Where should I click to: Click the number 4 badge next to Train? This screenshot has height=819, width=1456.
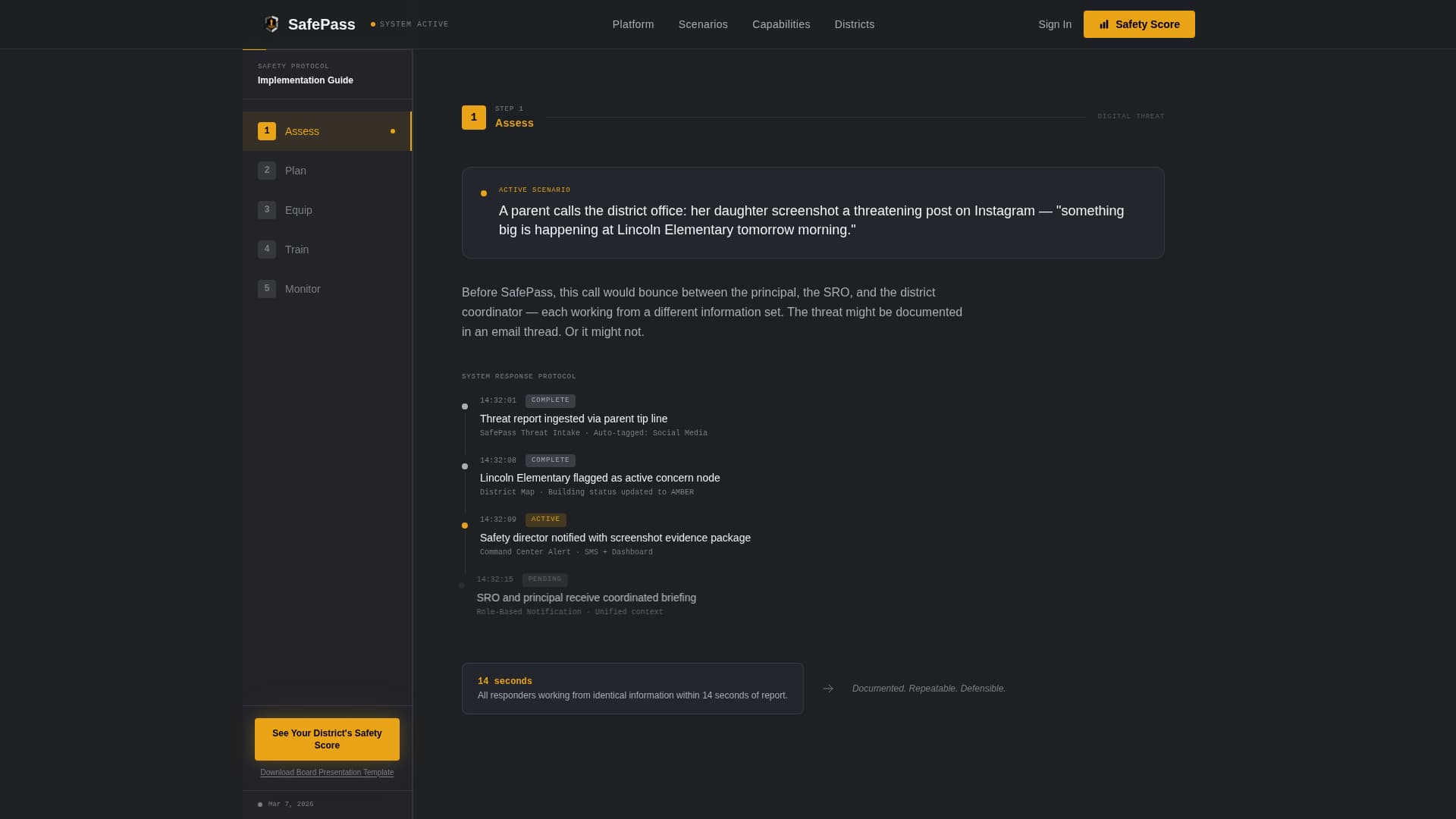coord(267,249)
